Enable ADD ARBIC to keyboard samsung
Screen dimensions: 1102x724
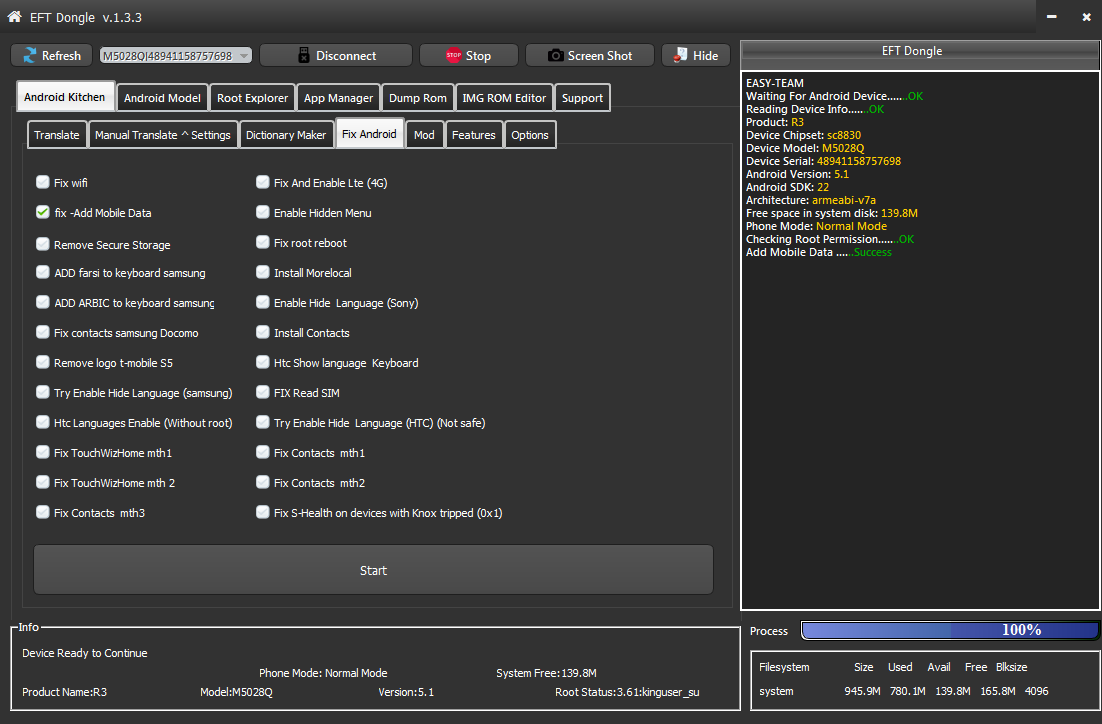tap(43, 302)
